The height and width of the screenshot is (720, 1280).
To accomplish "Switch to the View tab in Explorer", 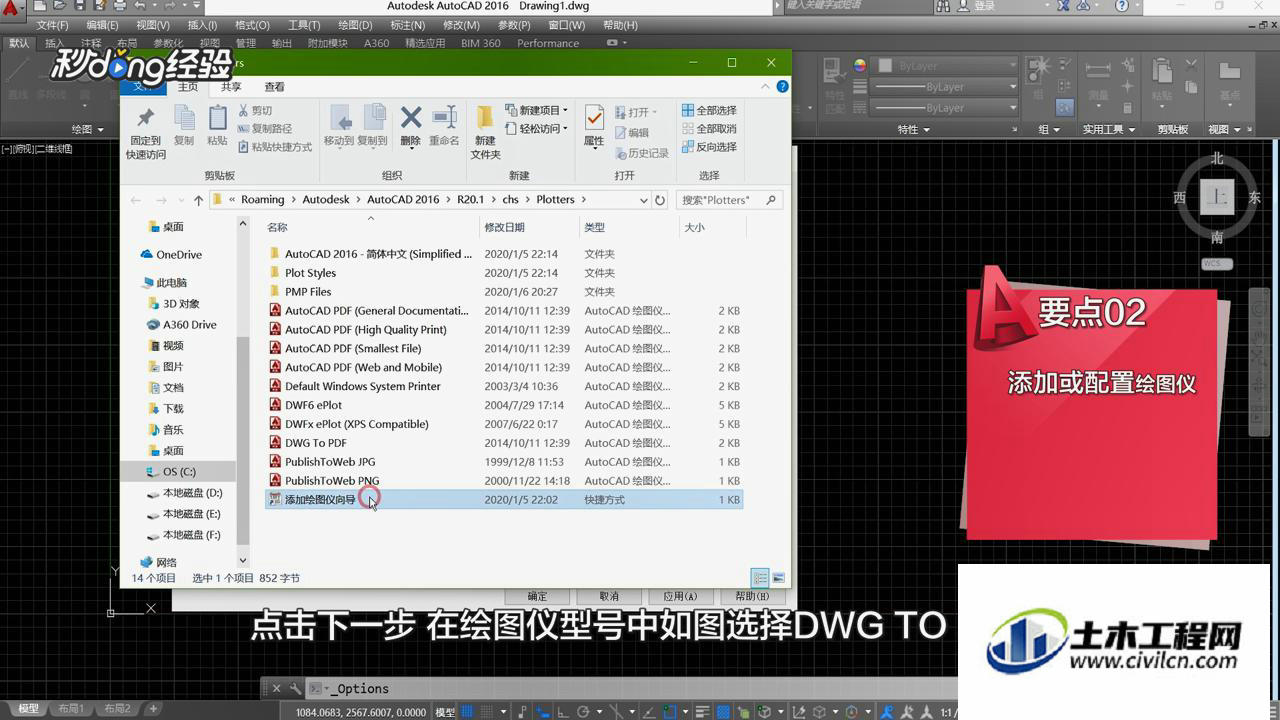I will click(274, 87).
